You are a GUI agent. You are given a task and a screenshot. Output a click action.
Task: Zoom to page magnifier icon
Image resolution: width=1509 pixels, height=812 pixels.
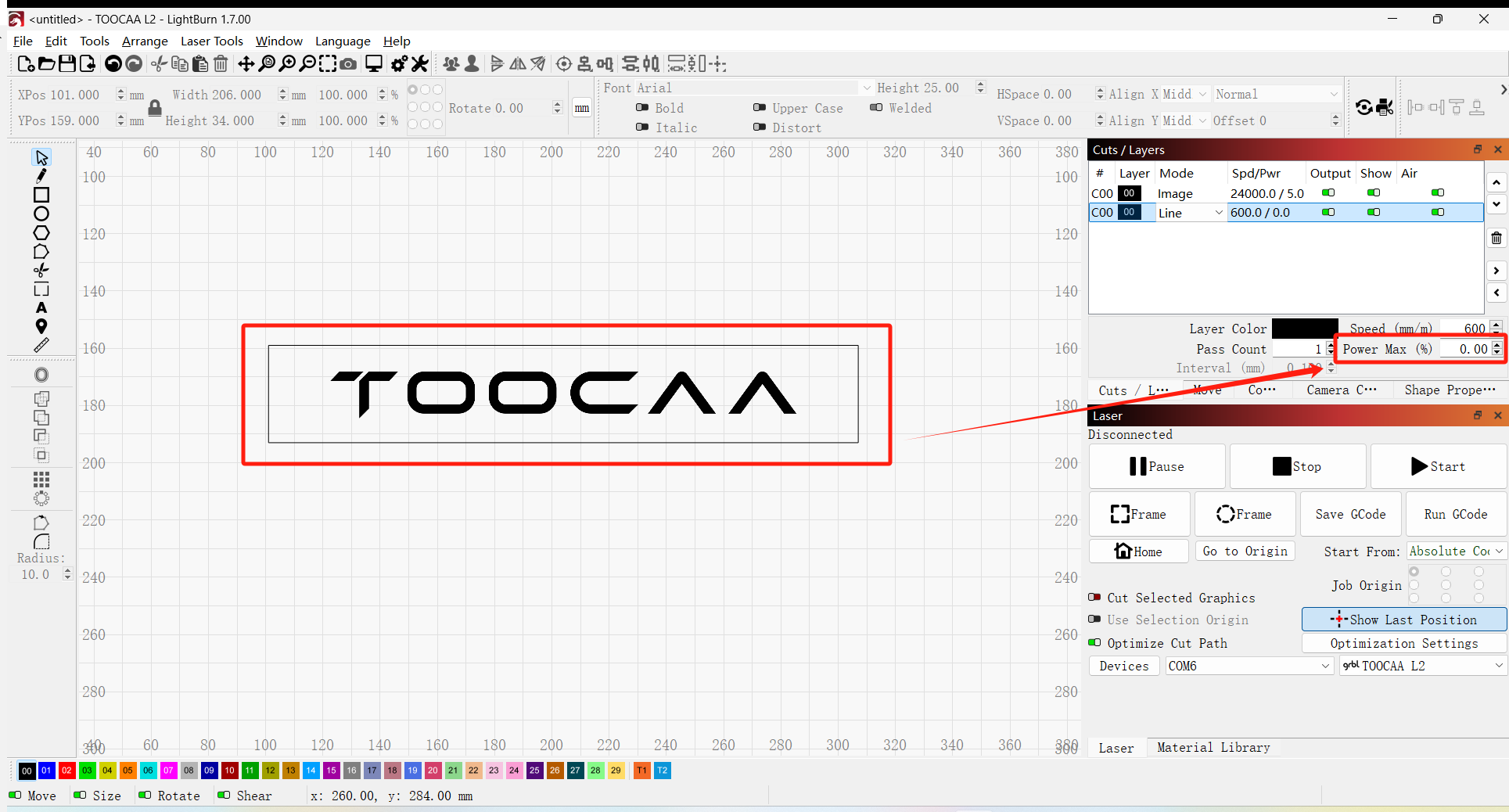[267, 64]
